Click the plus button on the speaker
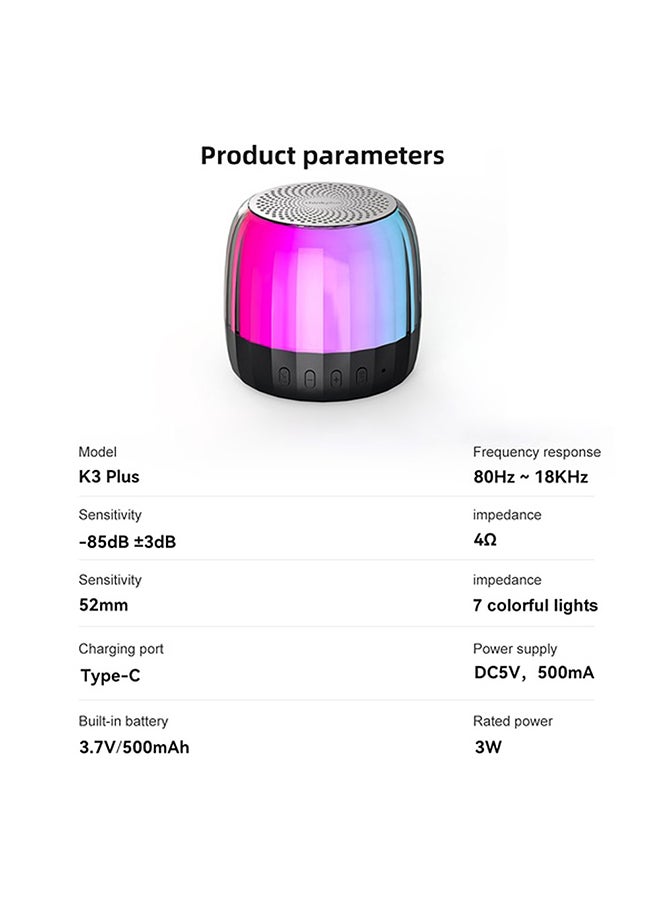 (x=336, y=378)
